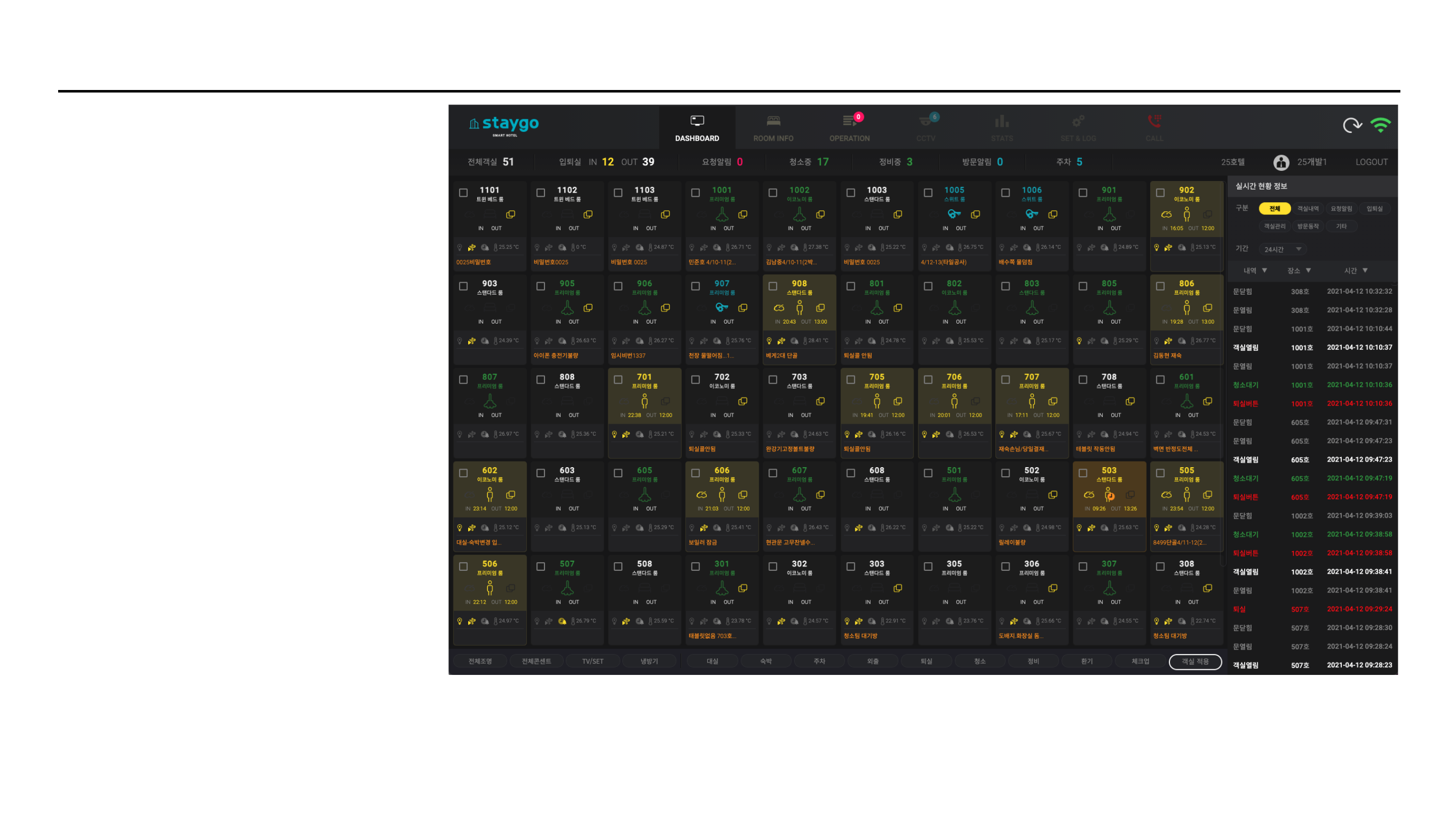Click the green Wi-Fi status icon
The image size is (1456, 819).
point(1380,125)
